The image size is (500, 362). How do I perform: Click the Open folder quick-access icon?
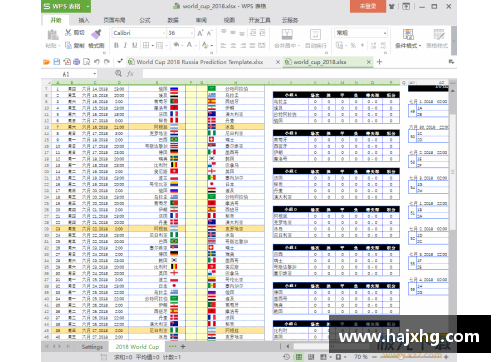click(x=46, y=62)
